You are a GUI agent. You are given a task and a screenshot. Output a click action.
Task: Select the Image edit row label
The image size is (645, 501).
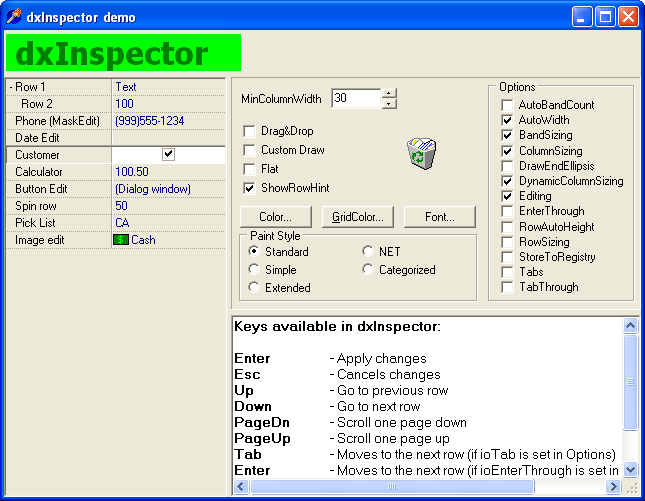tap(39, 240)
